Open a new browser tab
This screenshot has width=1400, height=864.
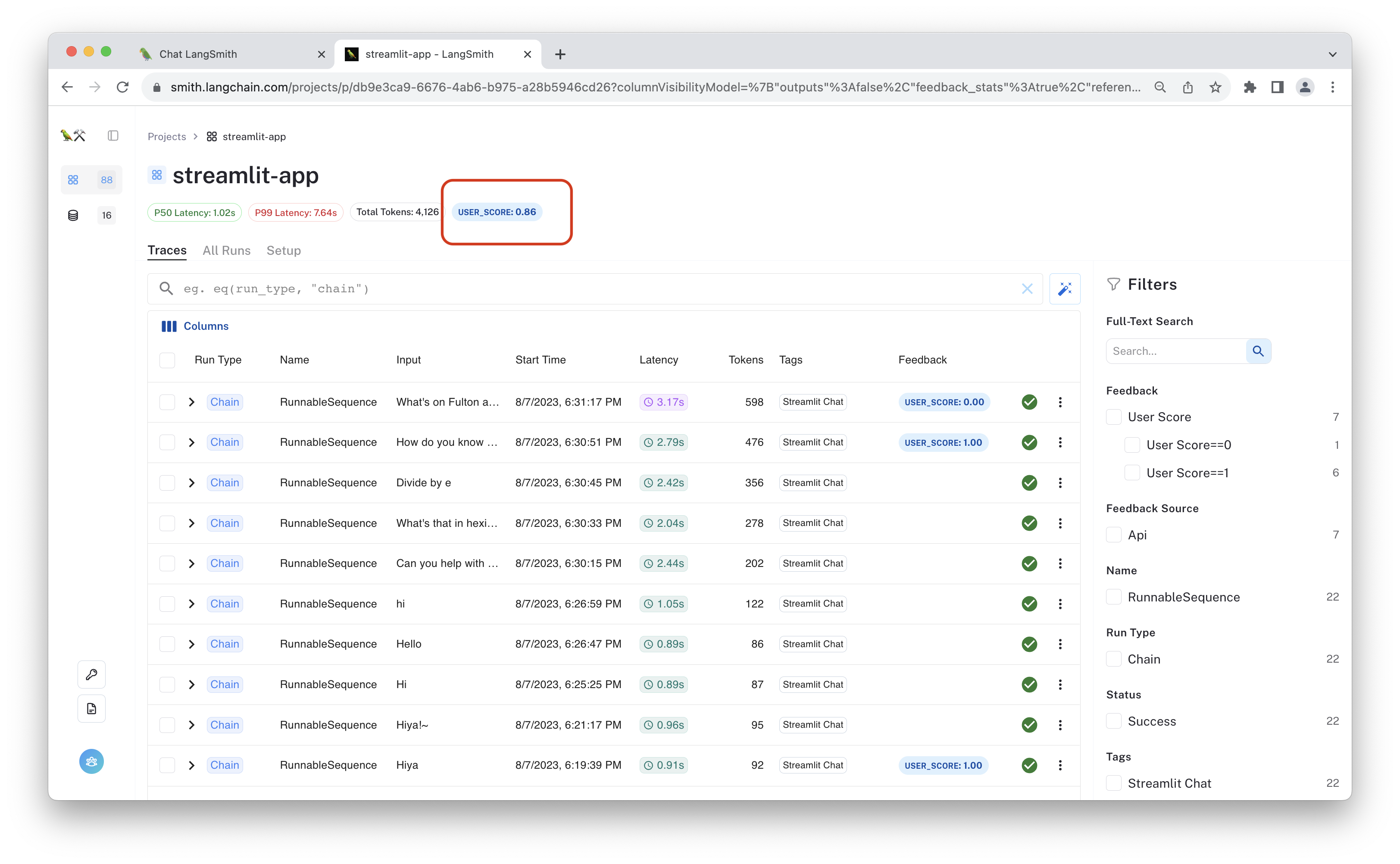coord(560,54)
